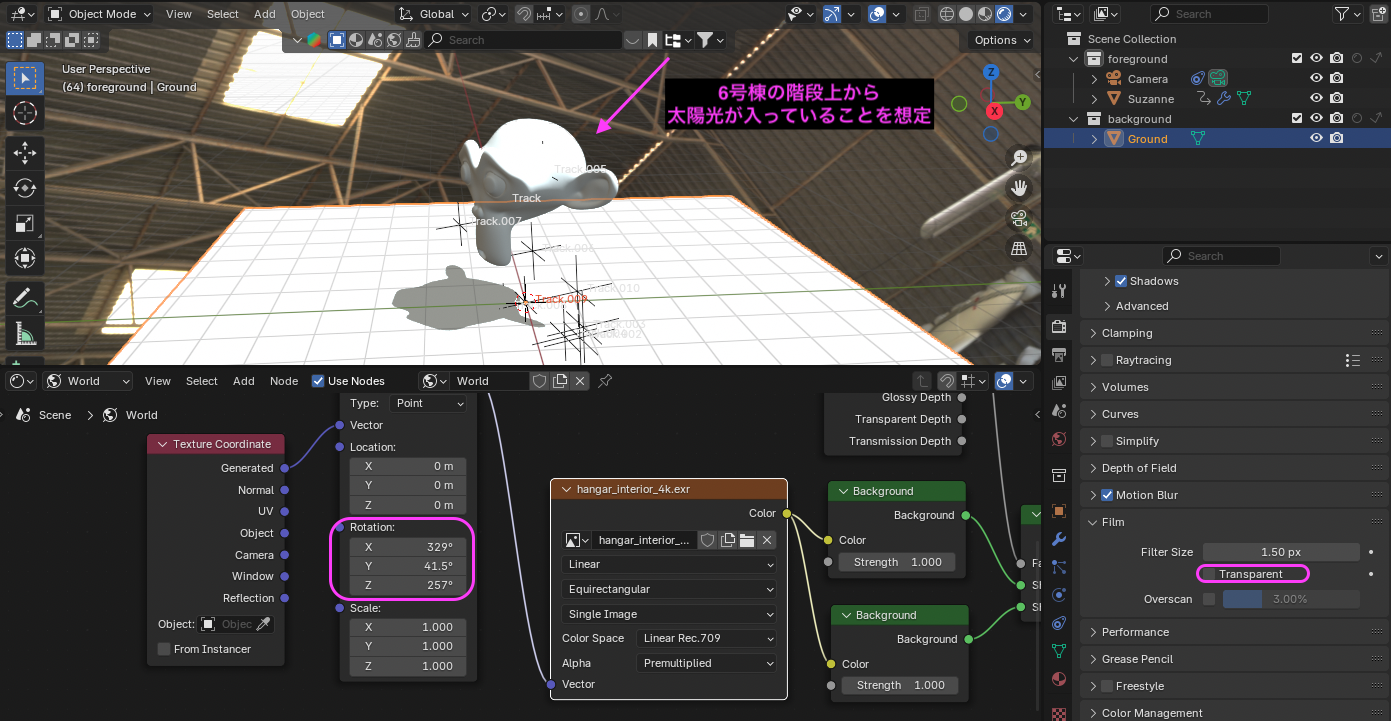The width and height of the screenshot is (1391, 721).
Task: Select the Scale tool
Action: (x=25, y=223)
